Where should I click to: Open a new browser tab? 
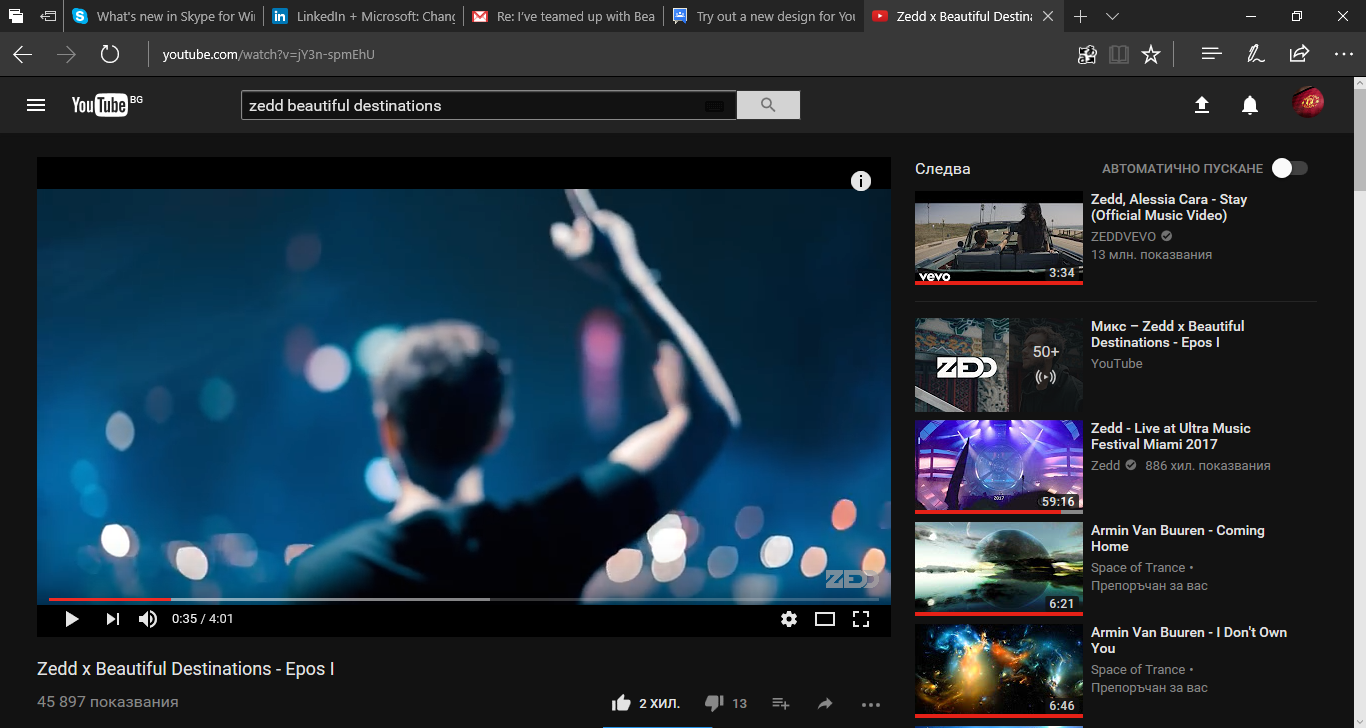click(x=1080, y=16)
